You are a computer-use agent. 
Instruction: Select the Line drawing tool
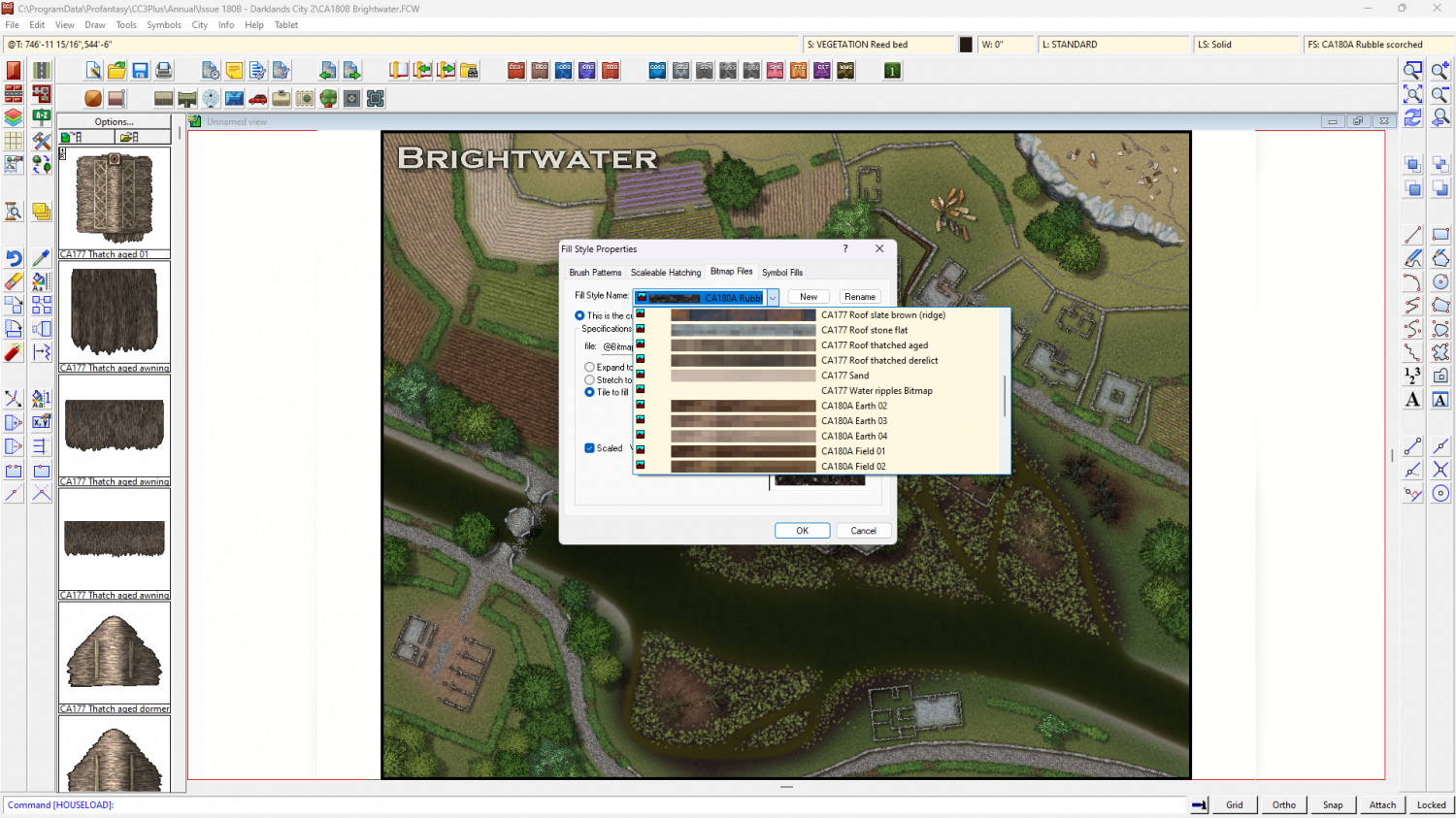pyautogui.click(x=1413, y=235)
